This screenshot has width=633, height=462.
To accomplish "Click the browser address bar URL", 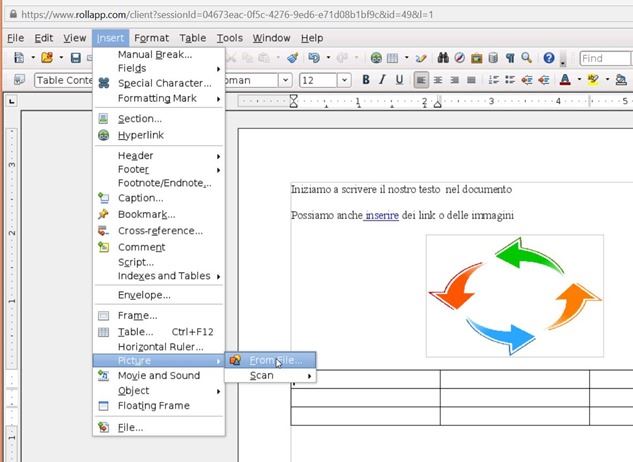I will 227,15.
